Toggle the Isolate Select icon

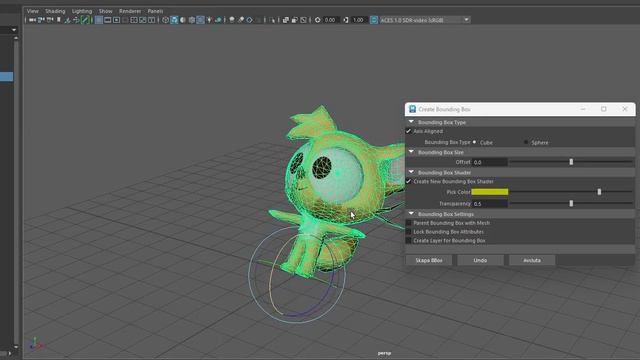[x=272, y=20]
